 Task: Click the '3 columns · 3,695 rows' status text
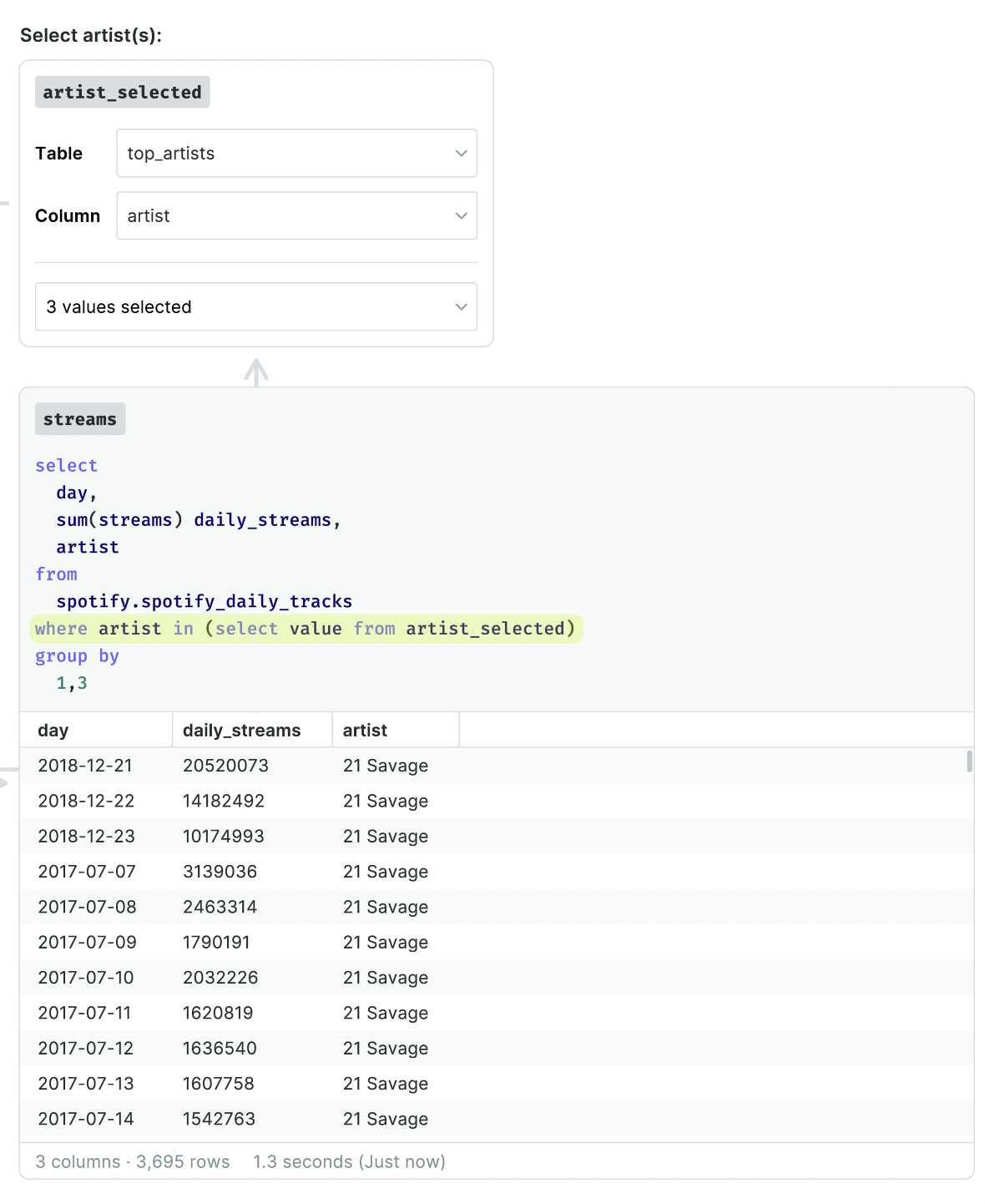(133, 1161)
